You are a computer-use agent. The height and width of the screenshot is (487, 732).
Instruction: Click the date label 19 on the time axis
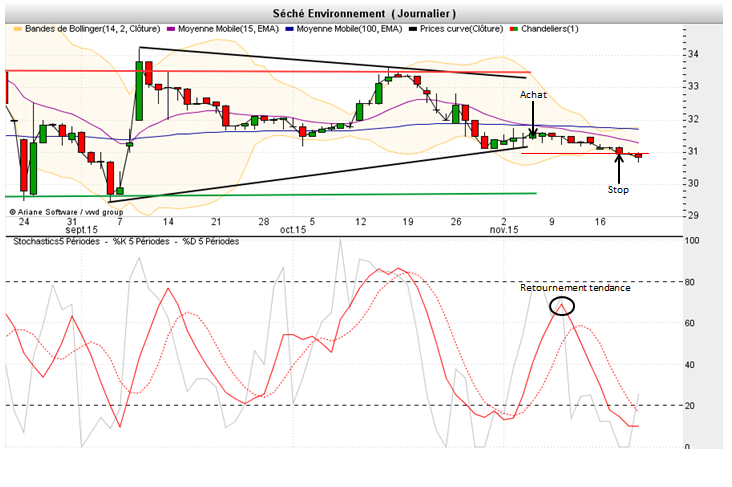click(408, 221)
